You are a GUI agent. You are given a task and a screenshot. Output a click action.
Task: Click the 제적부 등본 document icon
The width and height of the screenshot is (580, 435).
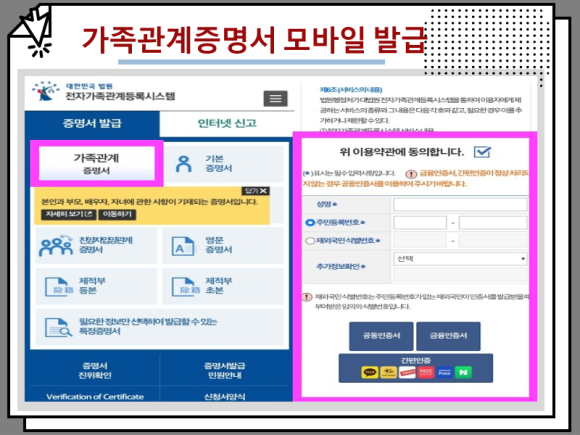point(59,287)
